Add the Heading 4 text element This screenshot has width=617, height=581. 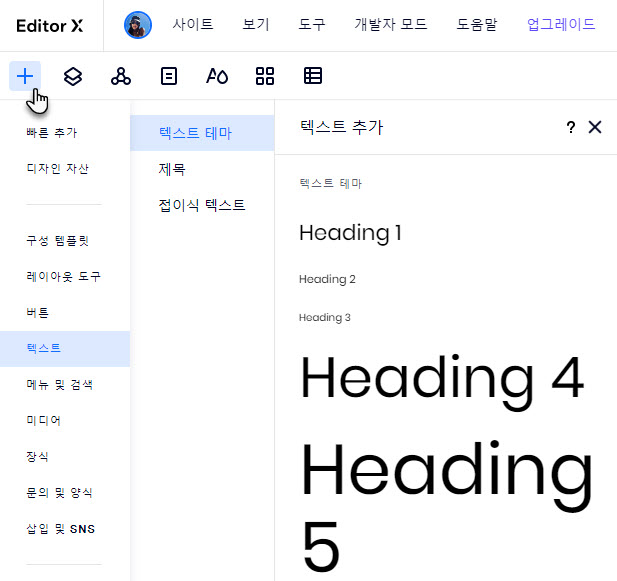[441, 378]
